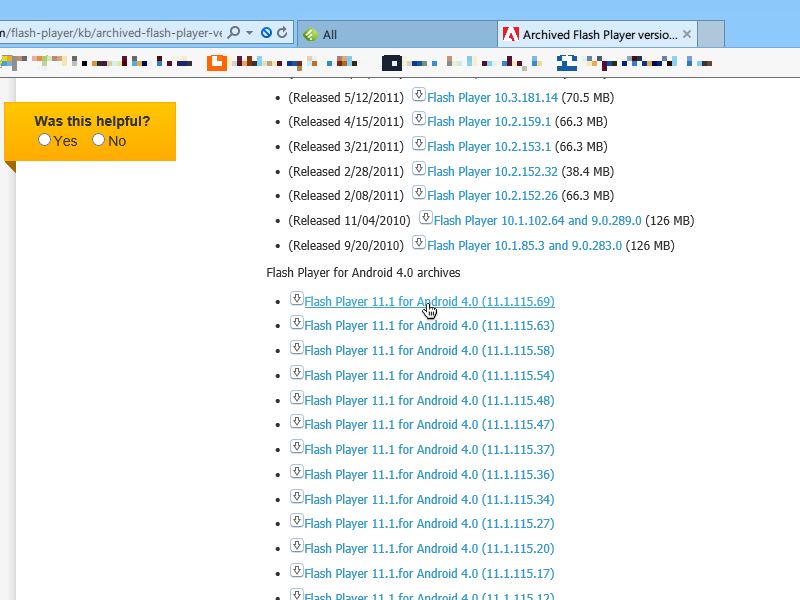Click download icon beside Flash Player 10.2.152.32

(419, 168)
